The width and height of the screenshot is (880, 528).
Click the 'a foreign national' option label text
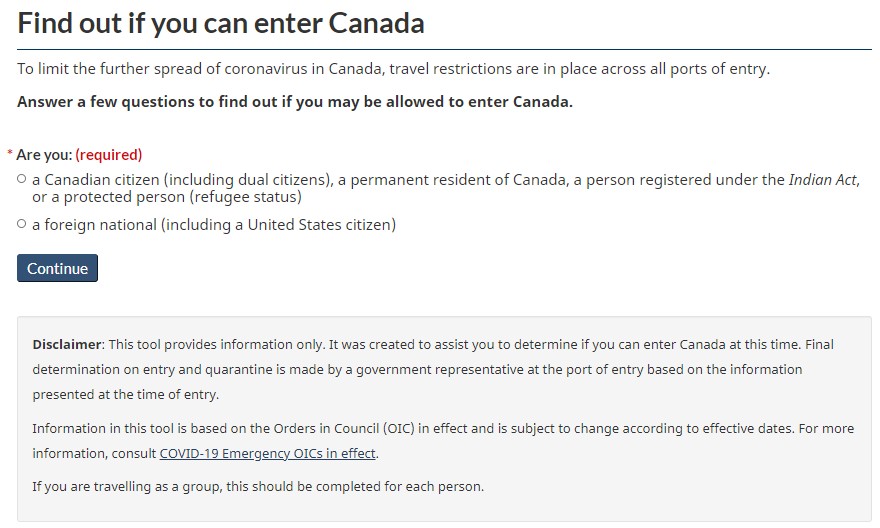95,225
